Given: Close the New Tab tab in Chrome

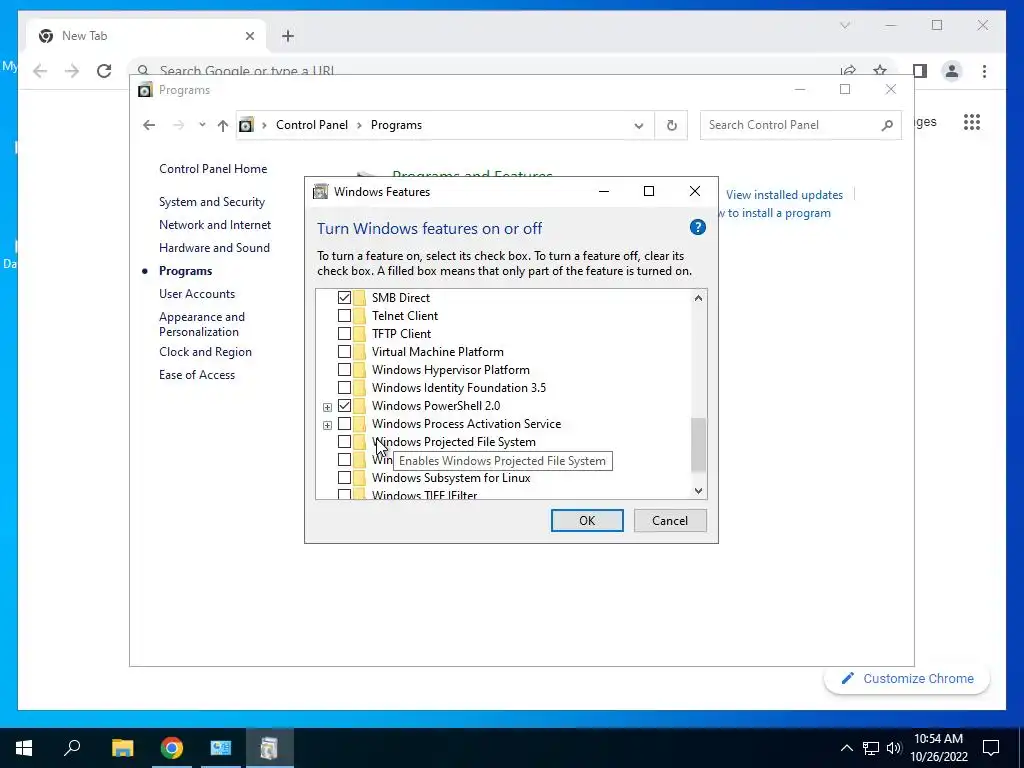Looking at the screenshot, I should tap(249, 36).
